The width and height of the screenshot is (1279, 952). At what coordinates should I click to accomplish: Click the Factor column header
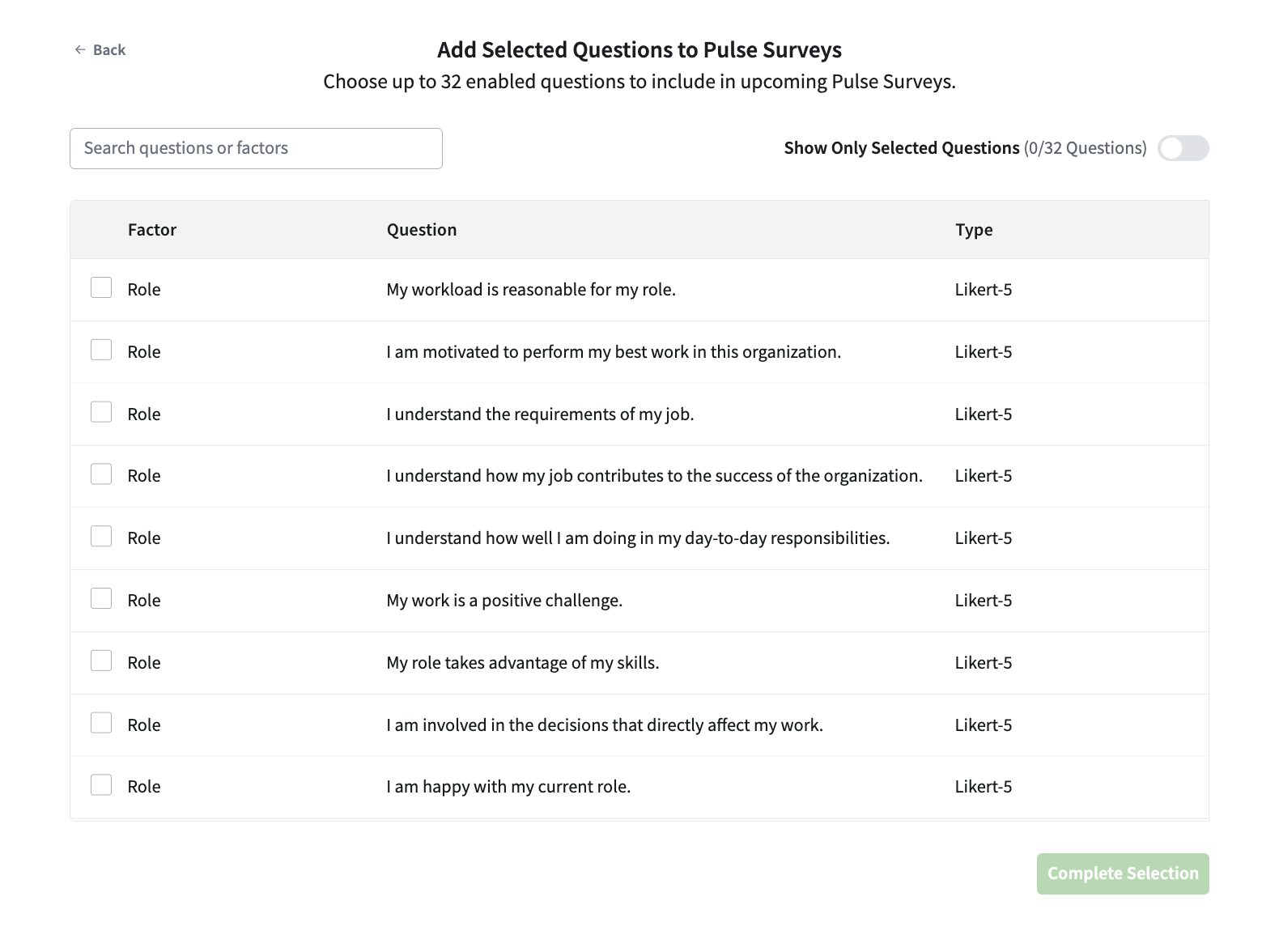pos(152,230)
